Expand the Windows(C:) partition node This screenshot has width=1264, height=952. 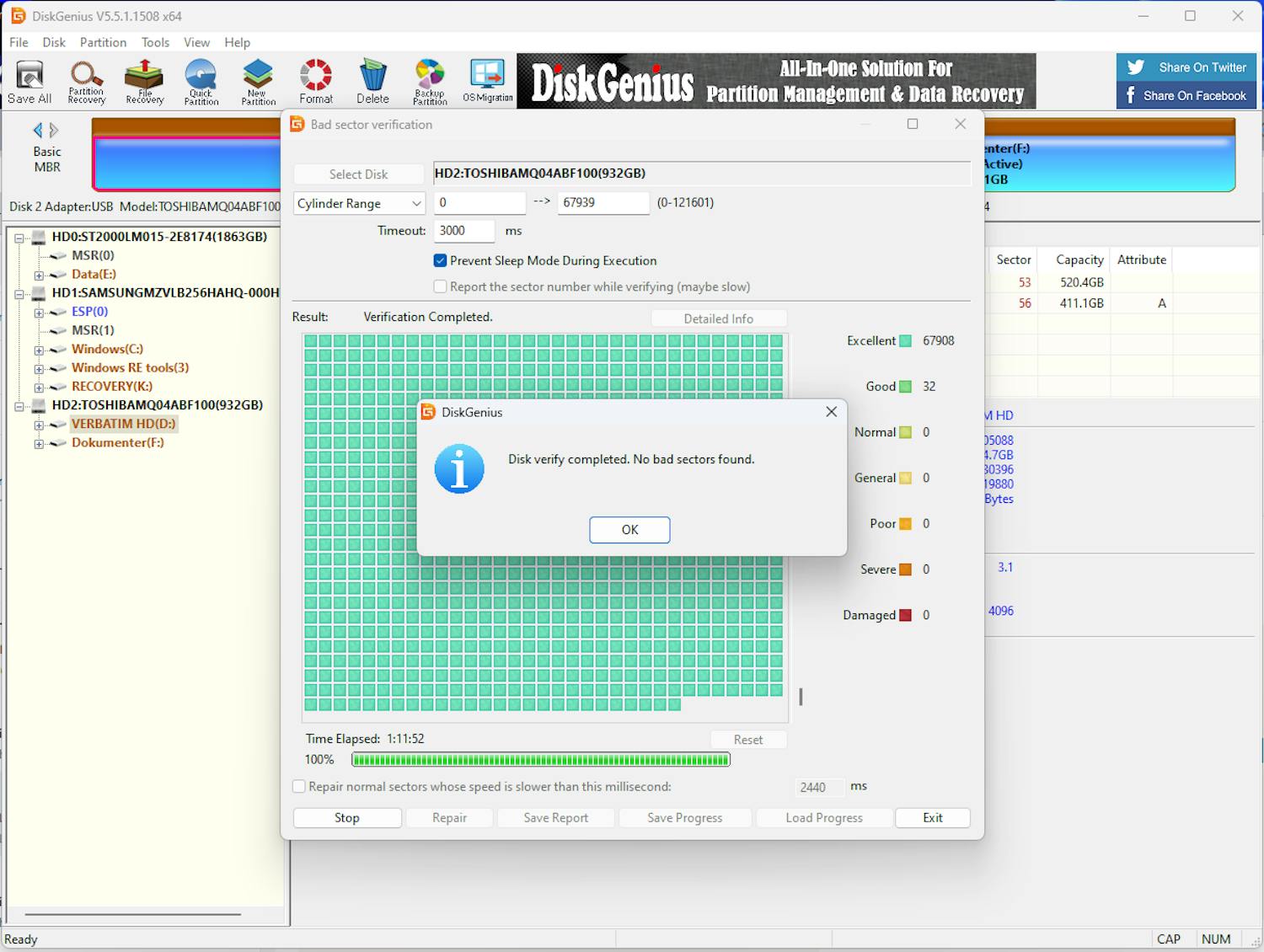pos(39,350)
